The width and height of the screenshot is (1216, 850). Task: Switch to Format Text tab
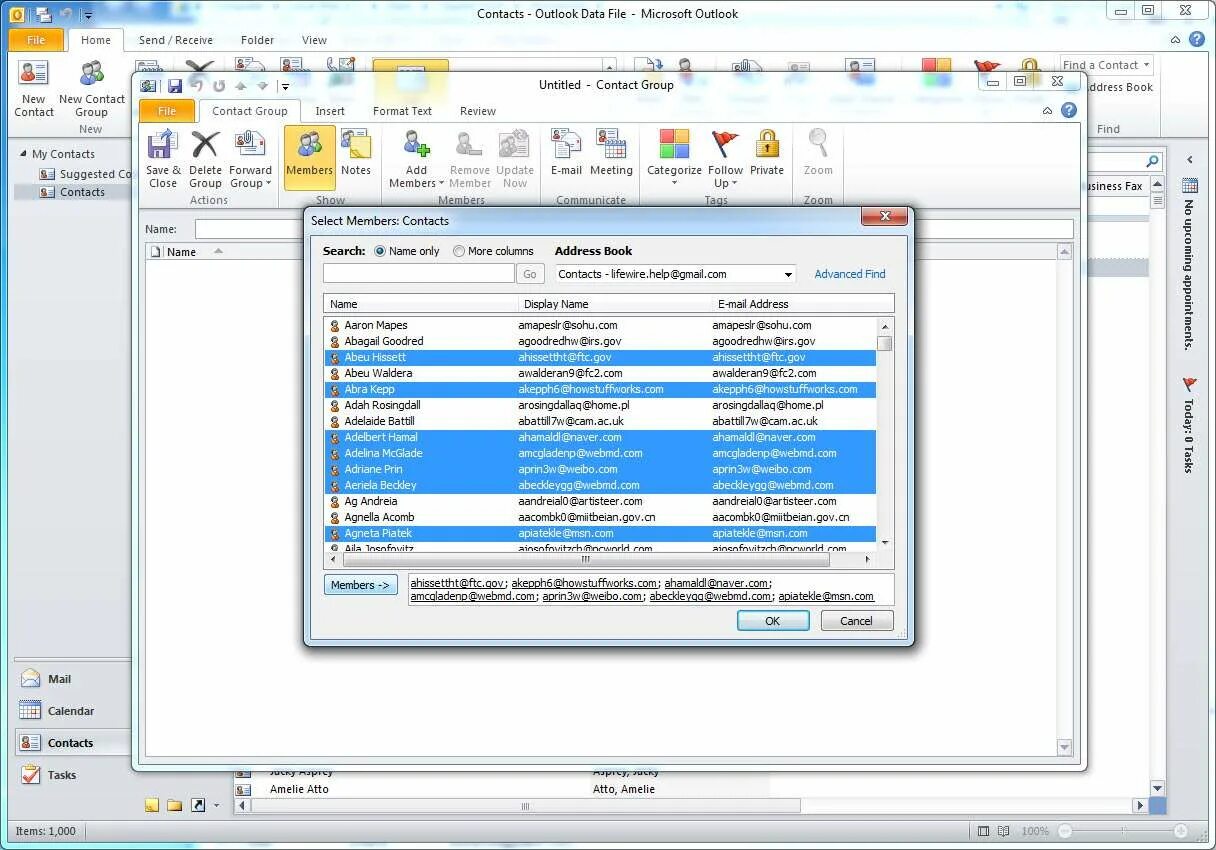pos(402,111)
